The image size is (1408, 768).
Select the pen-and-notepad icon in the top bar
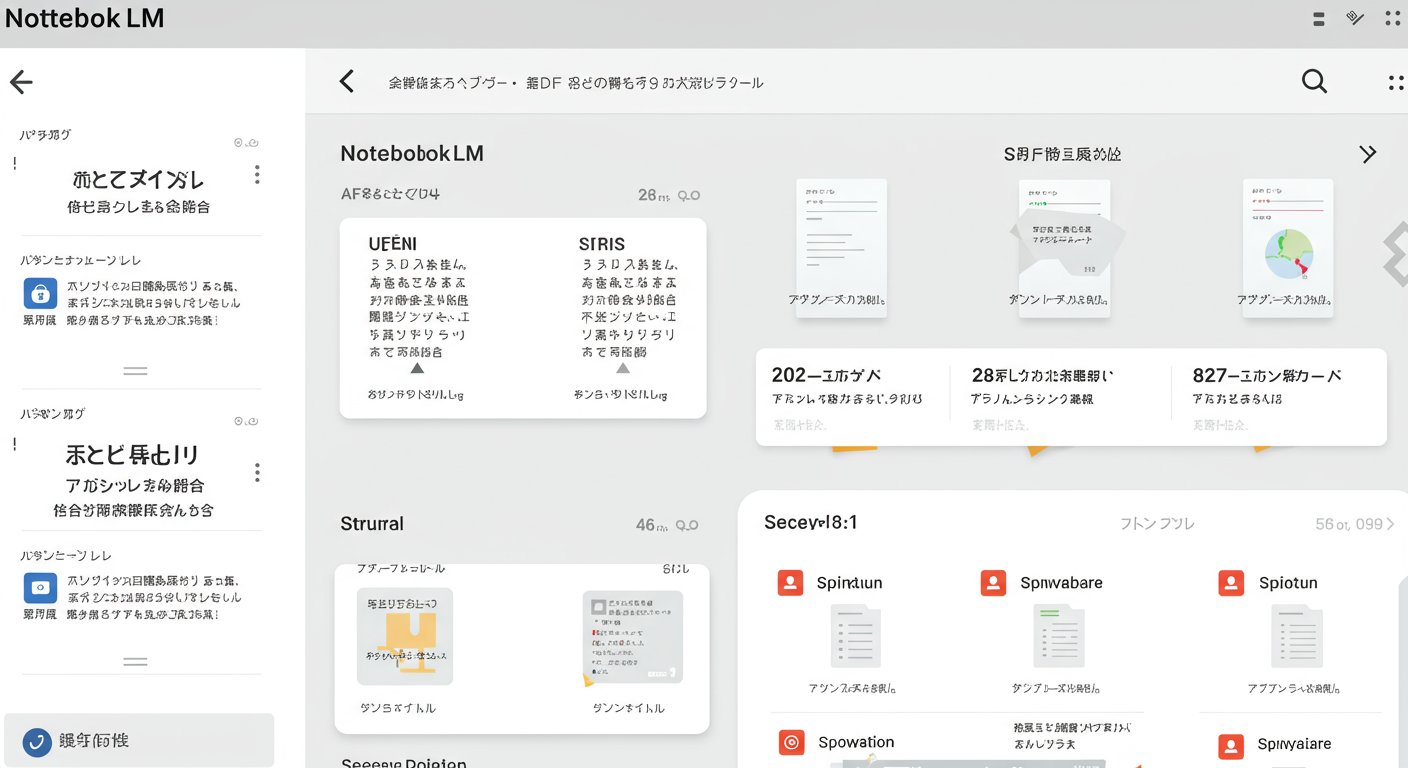pos(1355,17)
